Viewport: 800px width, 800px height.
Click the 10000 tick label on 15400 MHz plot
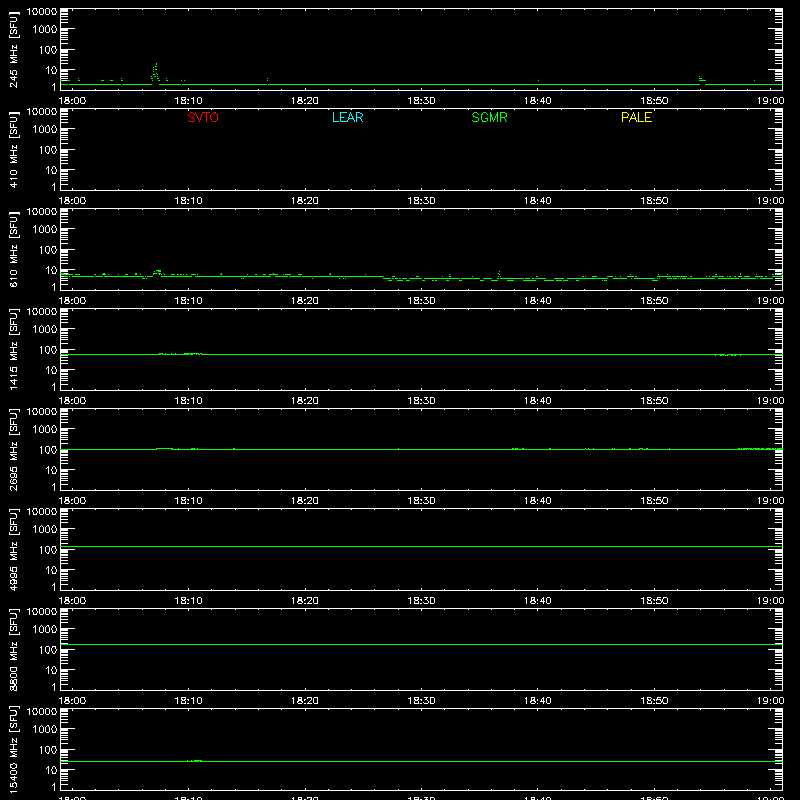click(x=42, y=712)
